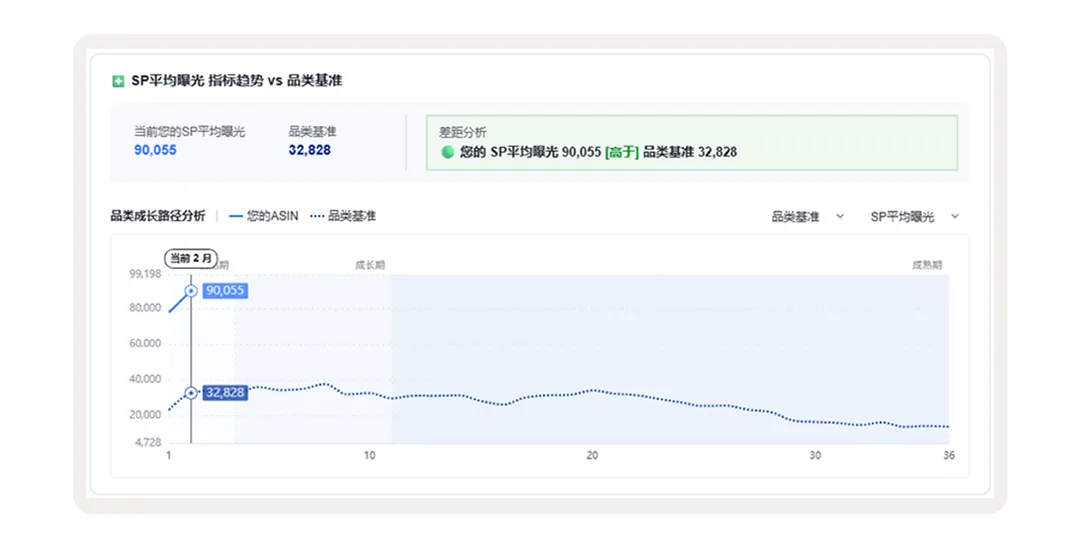Click the x-axis label 36
This screenshot has height=556, width=1080.
(949, 455)
